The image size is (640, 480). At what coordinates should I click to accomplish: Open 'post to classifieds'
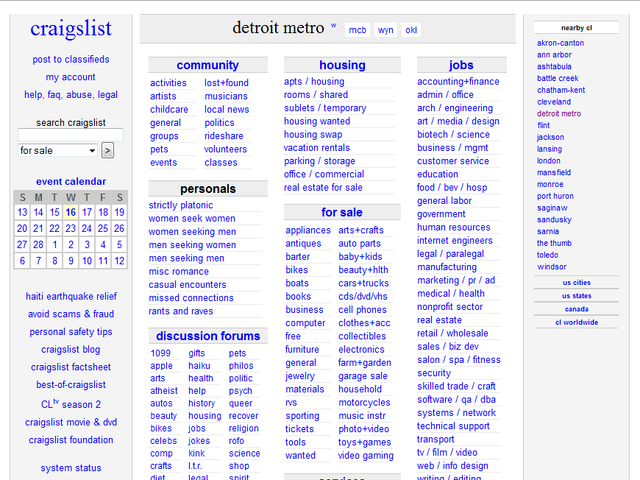(x=71, y=59)
